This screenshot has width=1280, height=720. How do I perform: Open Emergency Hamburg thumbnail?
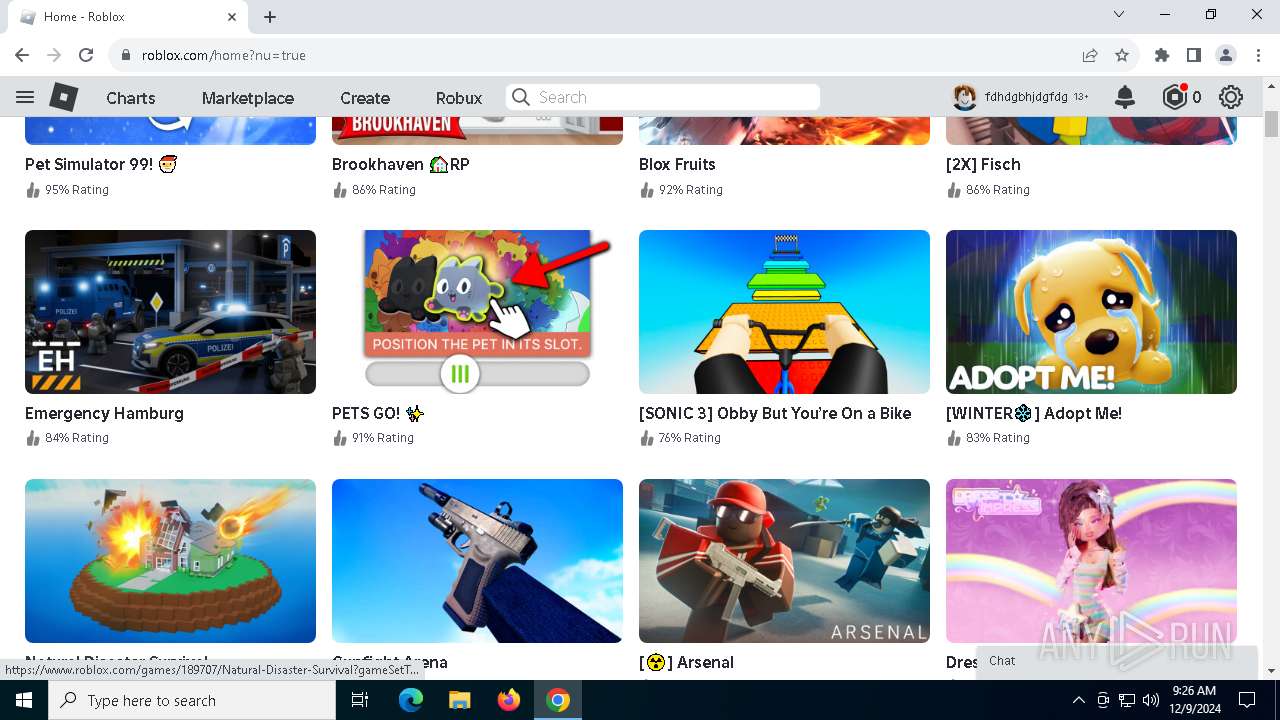coord(170,312)
